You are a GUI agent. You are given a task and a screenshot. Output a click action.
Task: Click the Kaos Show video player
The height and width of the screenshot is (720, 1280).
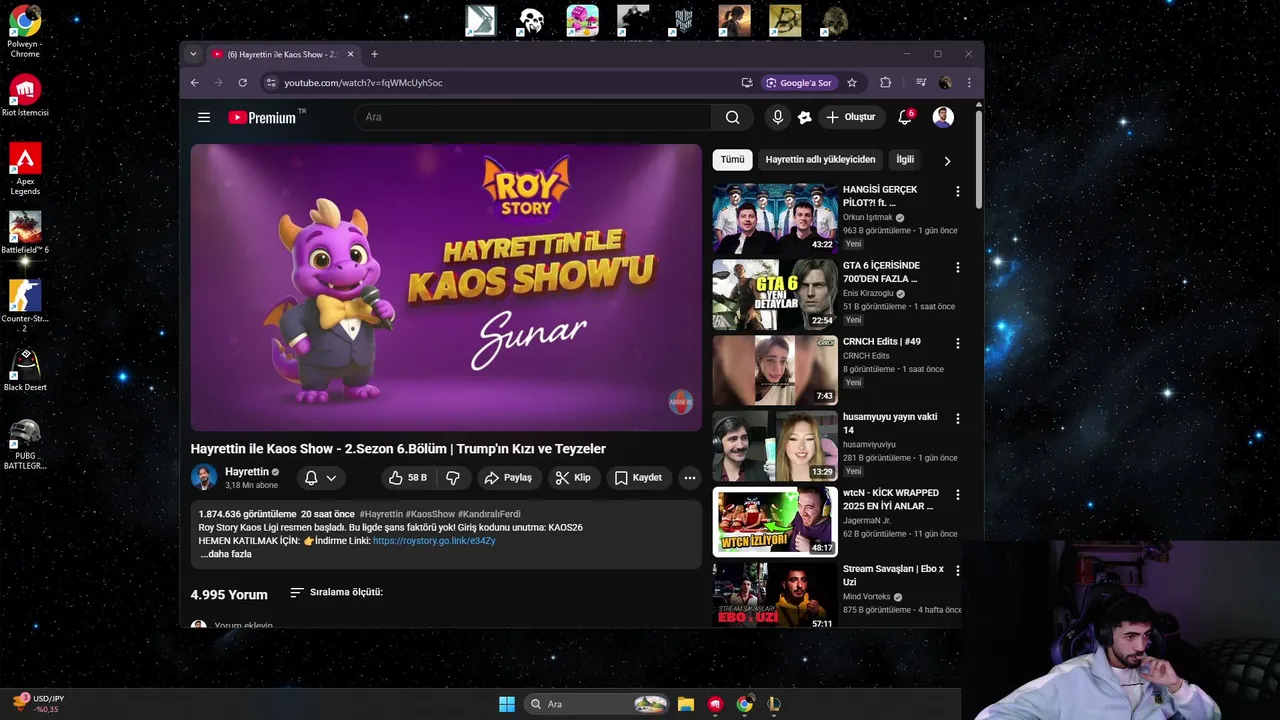click(x=446, y=288)
